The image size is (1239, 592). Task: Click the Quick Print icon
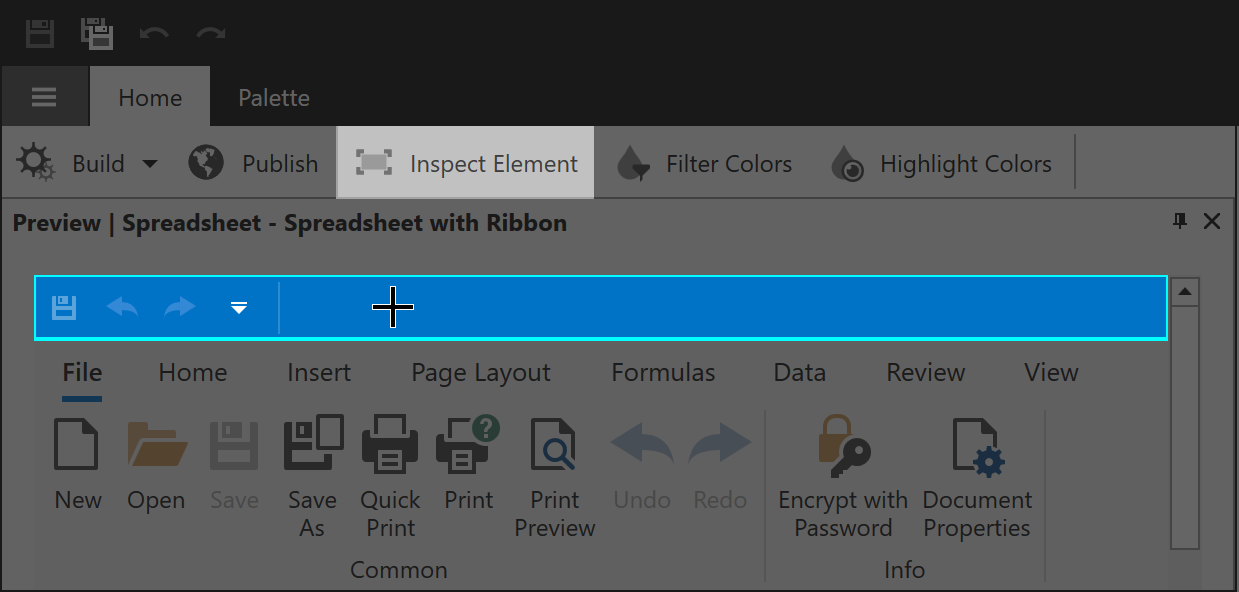tap(390, 445)
